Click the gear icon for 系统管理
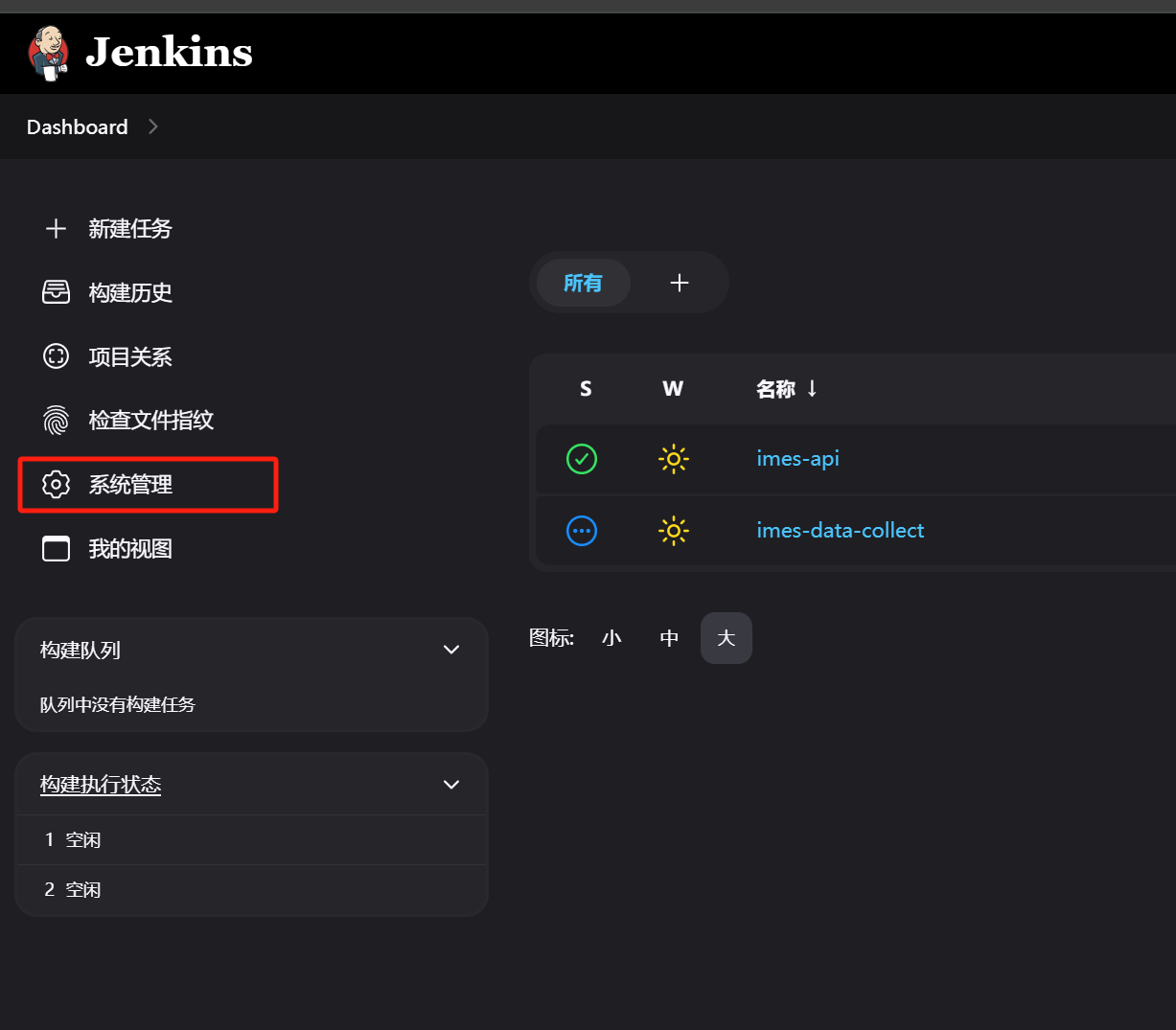The width and height of the screenshot is (1176, 1030). [x=57, y=485]
